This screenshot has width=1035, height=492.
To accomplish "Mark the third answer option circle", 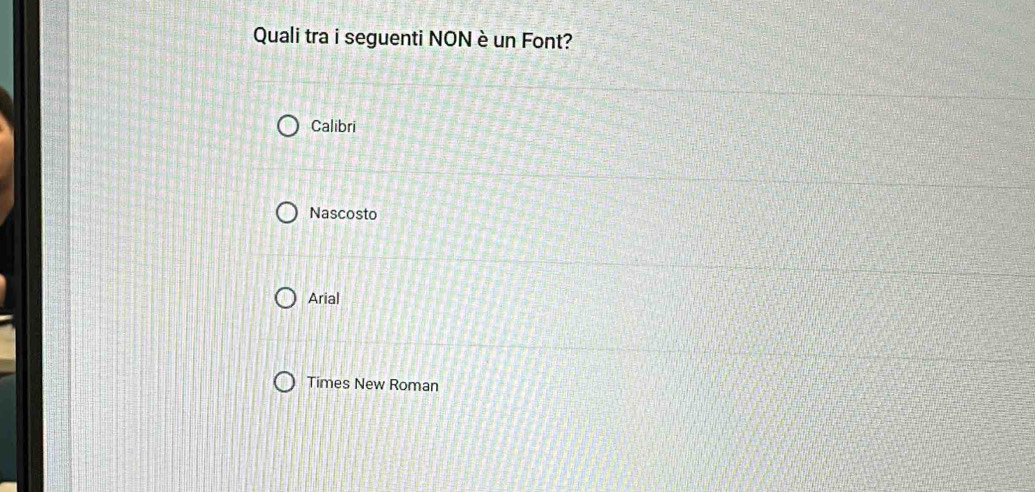I will [x=286, y=298].
